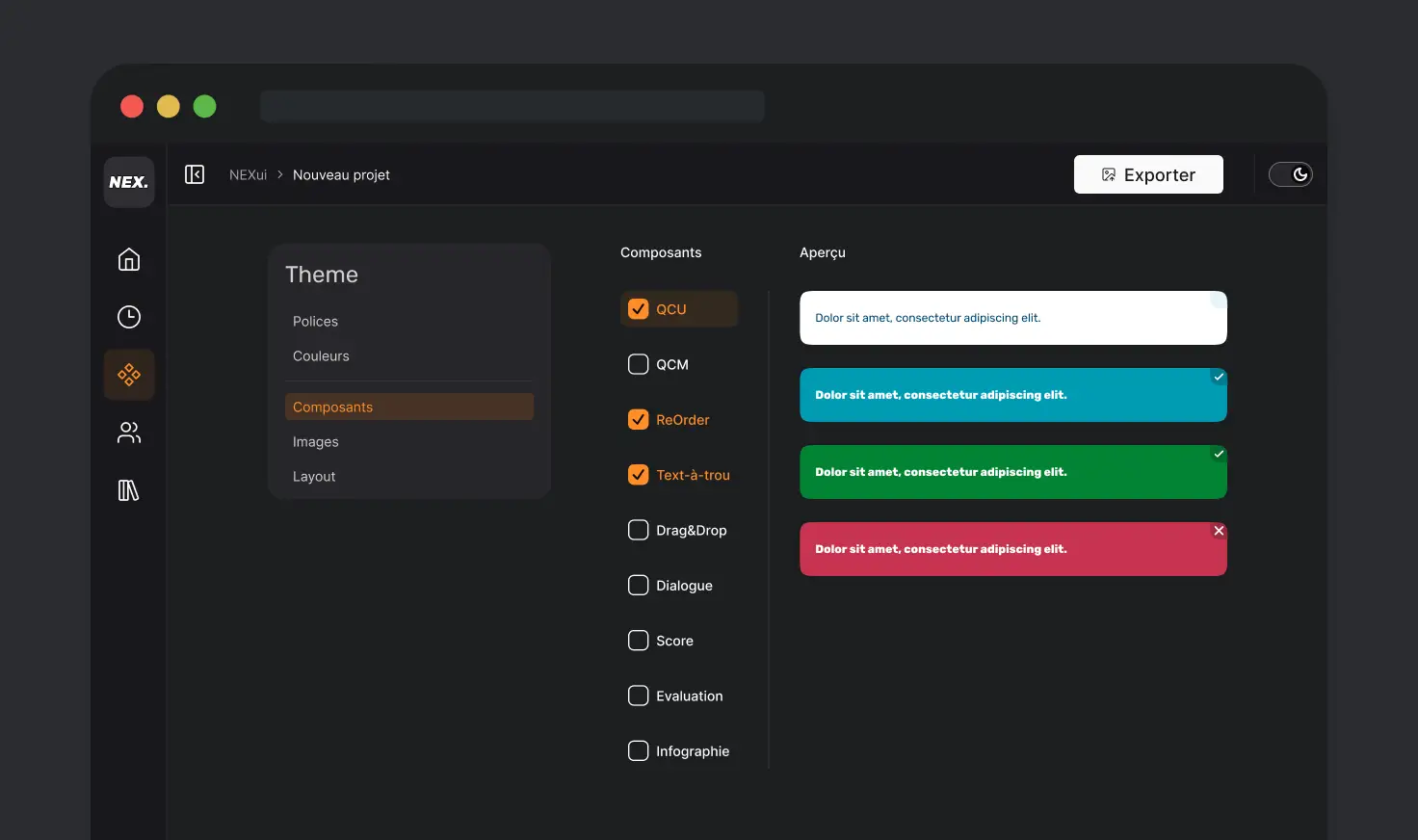This screenshot has width=1418, height=840.
Task: Switch to Layout theme section
Action: 314,477
